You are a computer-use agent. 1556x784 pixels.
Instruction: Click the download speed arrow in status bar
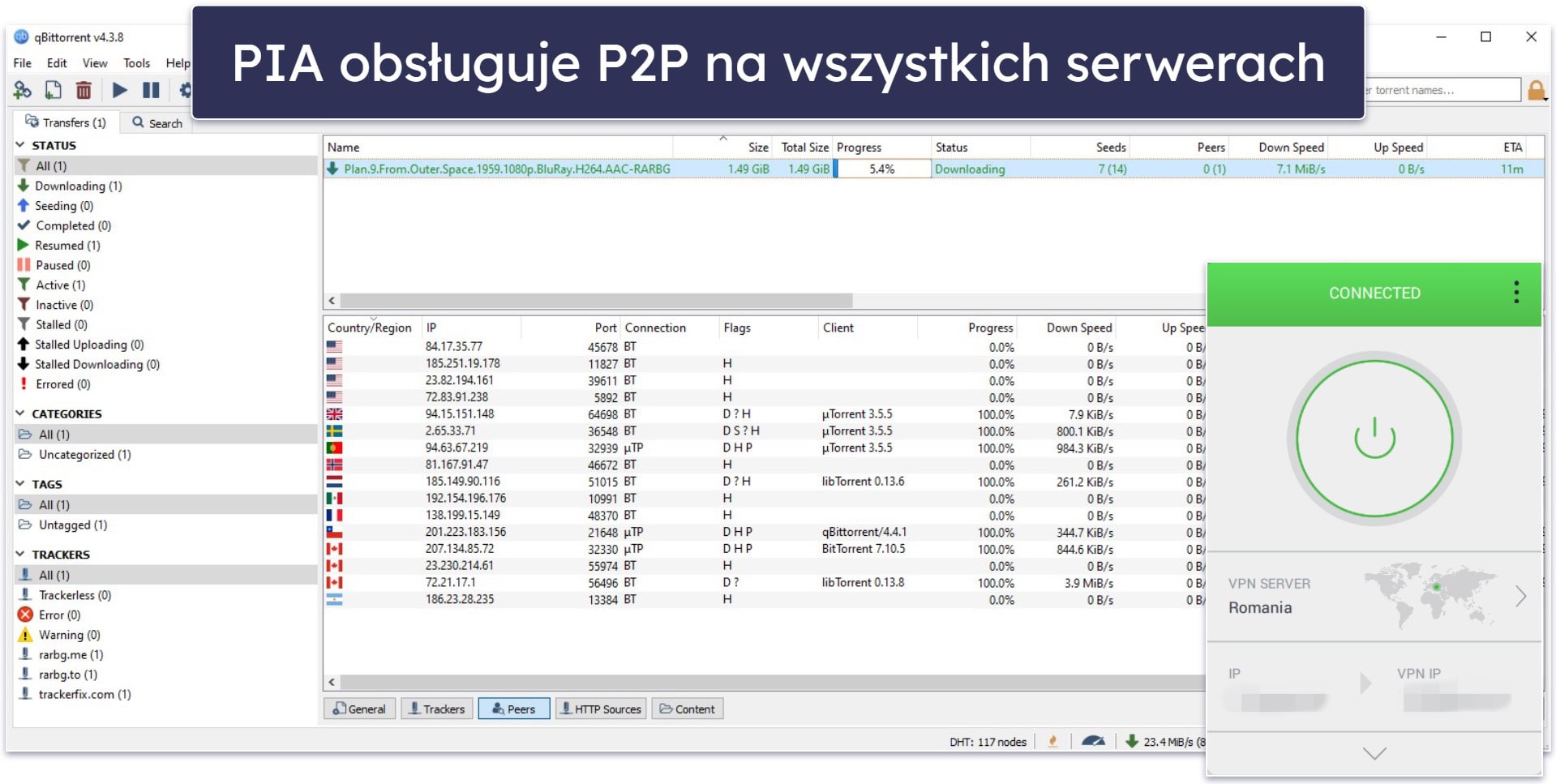[1131, 741]
